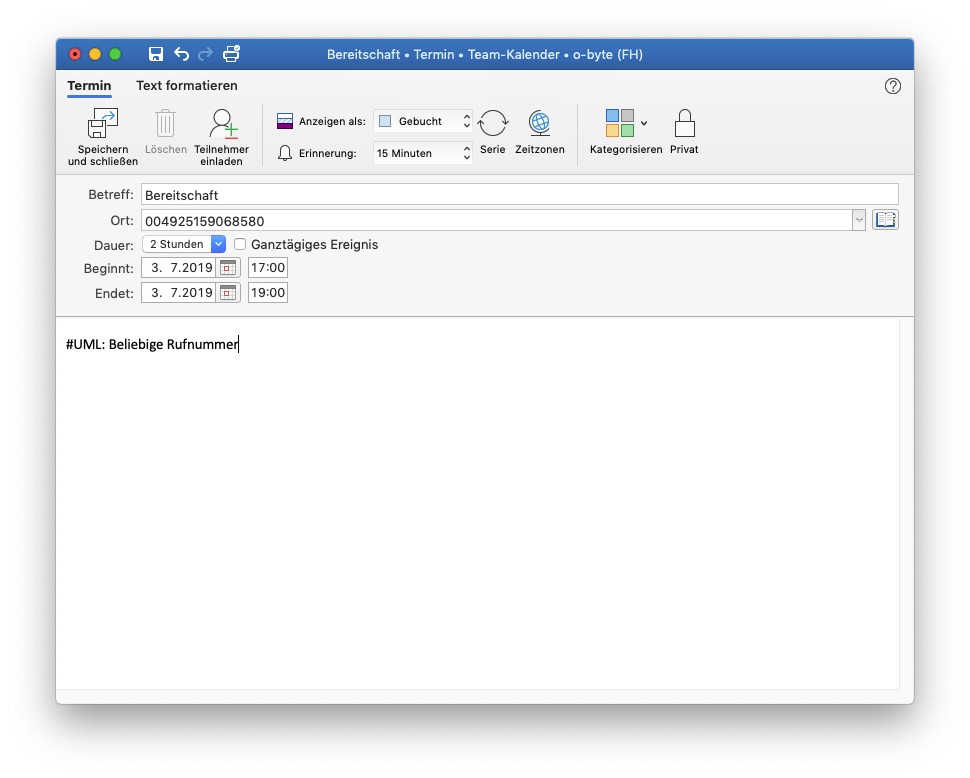Click the Betreff subject field
Image resolution: width=970 pixels, height=778 pixels.
tap(519, 195)
